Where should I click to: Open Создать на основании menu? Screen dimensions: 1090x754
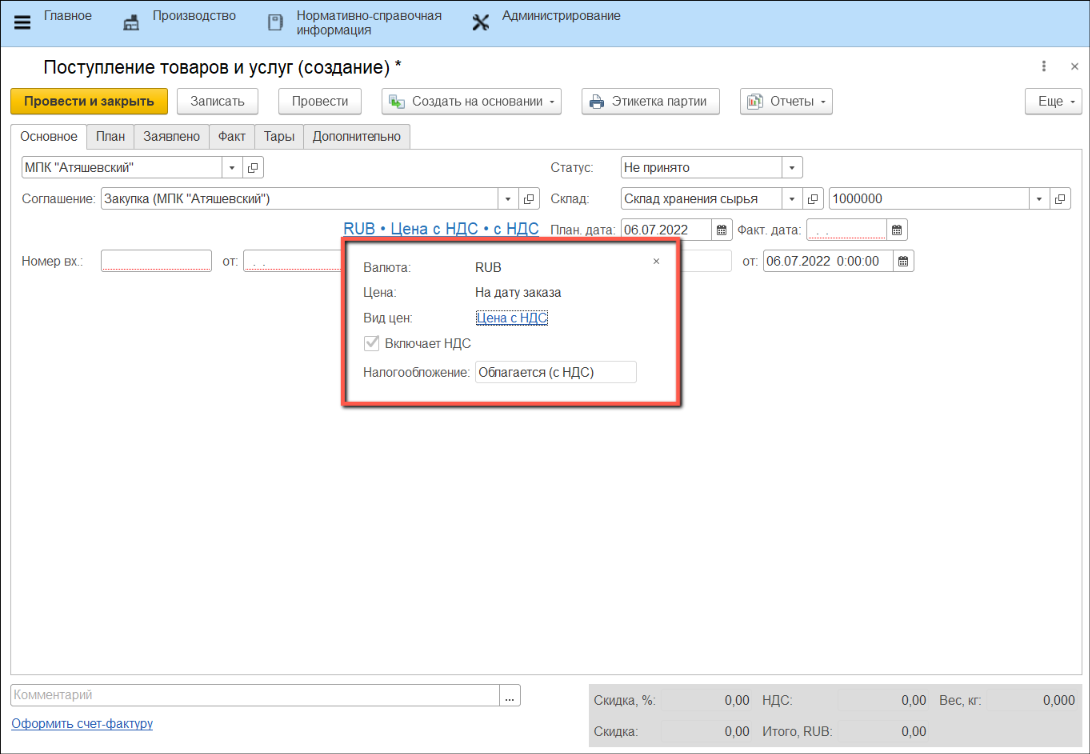471,101
